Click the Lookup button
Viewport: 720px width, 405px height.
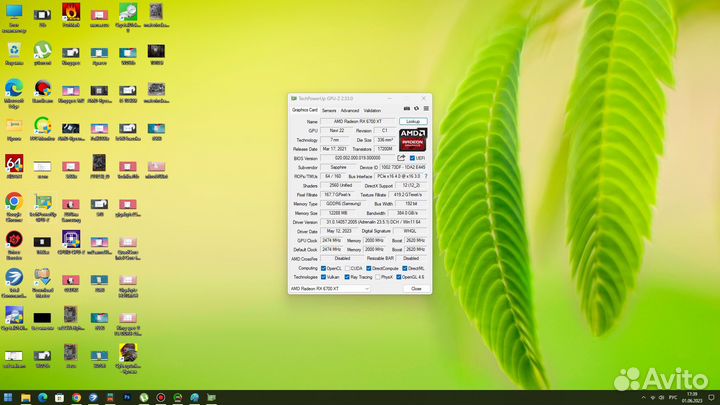click(413, 121)
